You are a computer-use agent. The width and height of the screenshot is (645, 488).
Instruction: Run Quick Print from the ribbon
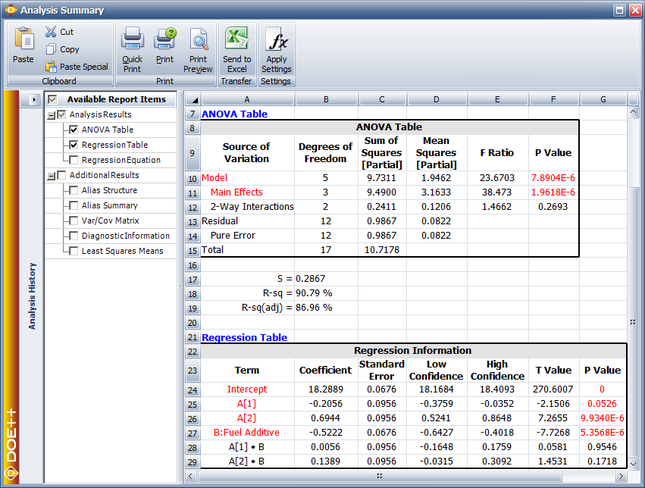pos(132,40)
